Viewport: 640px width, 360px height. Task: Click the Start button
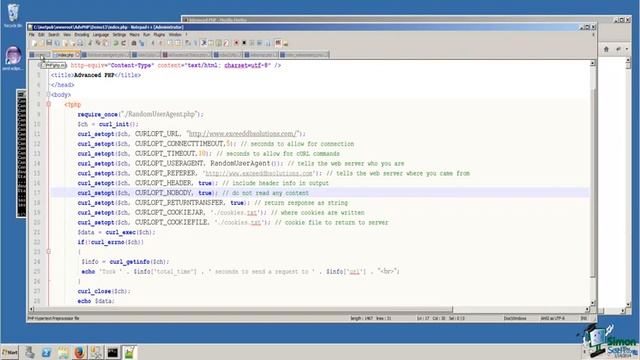(10, 352)
